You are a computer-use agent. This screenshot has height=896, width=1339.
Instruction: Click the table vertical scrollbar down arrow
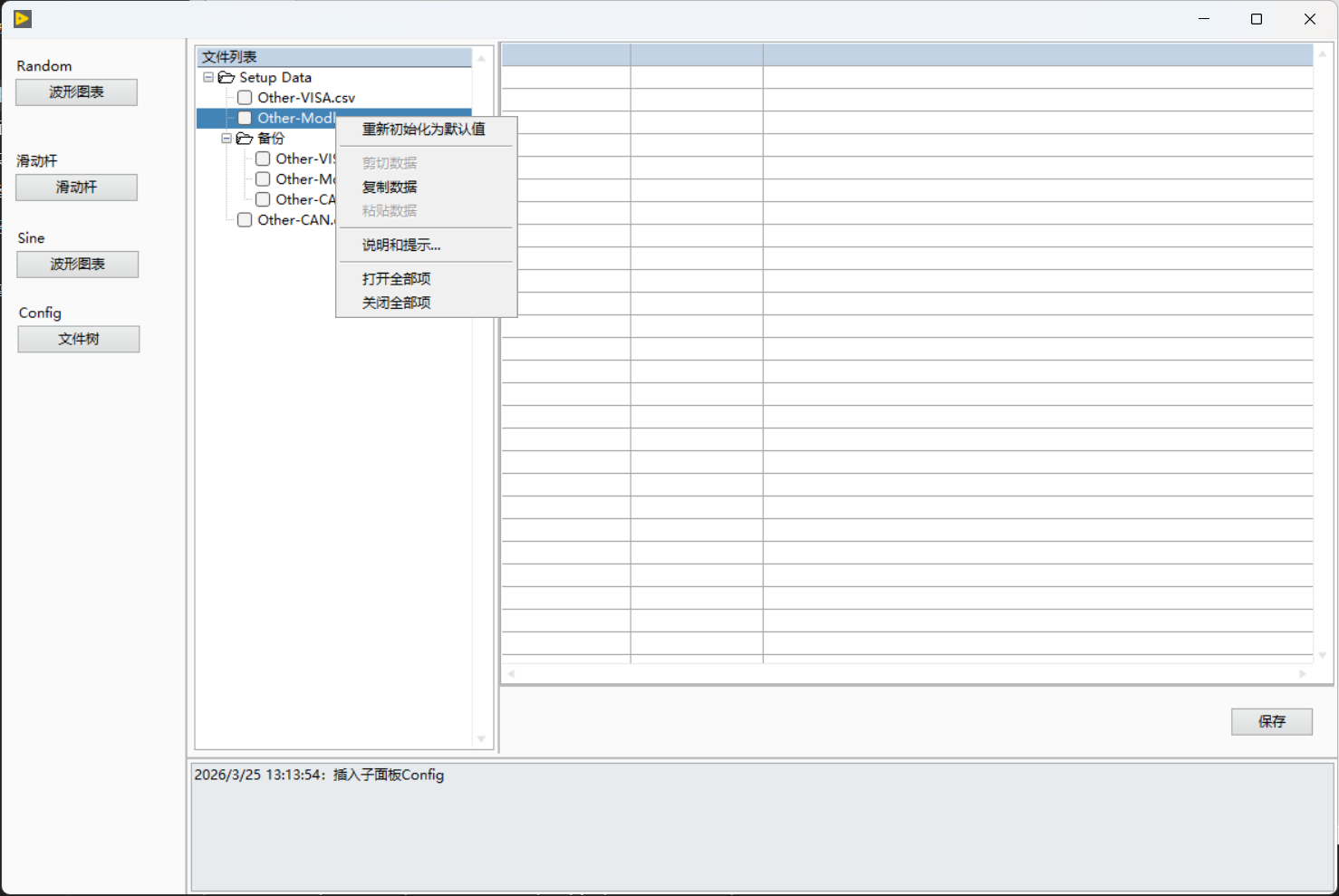[1323, 655]
